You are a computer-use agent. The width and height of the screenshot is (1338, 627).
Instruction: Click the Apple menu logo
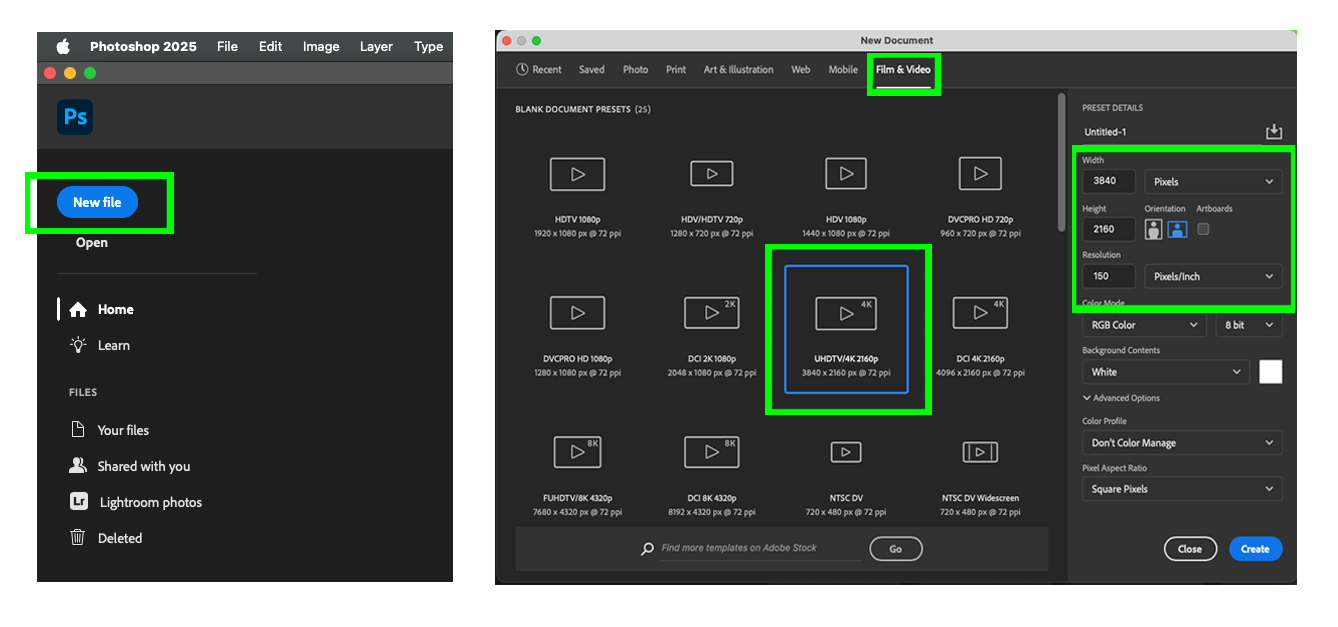pyautogui.click(x=63, y=46)
